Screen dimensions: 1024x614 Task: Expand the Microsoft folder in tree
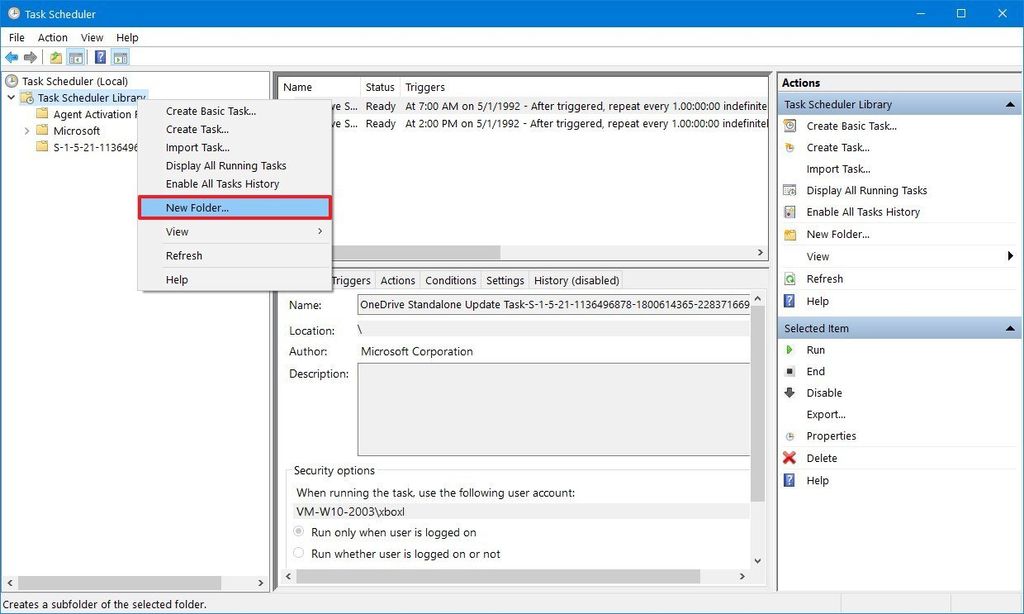click(x=27, y=130)
